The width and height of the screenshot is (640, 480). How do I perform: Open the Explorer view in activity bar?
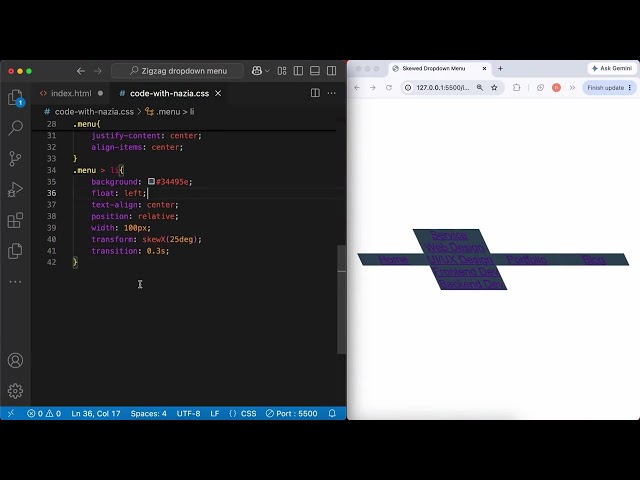point(16,98)
